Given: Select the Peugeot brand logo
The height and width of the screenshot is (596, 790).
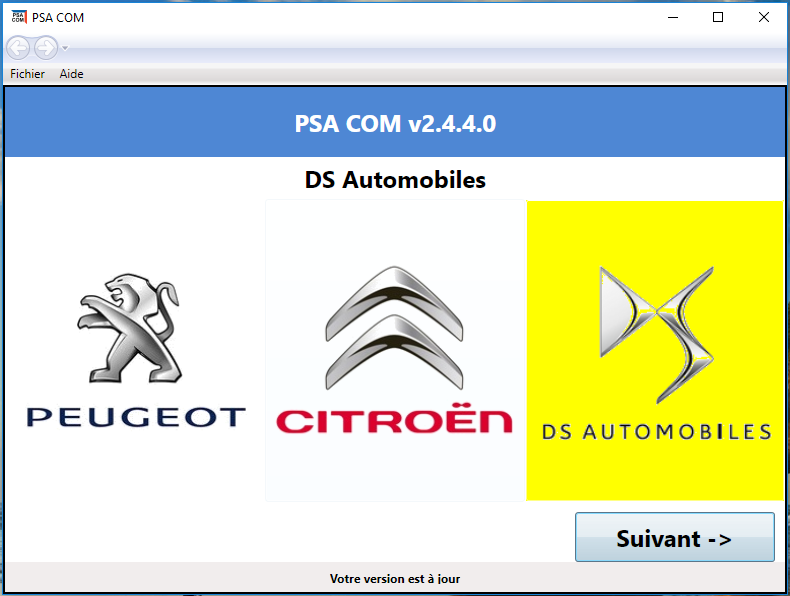Looking at the screenshot, I should click(x=135, y=351).
